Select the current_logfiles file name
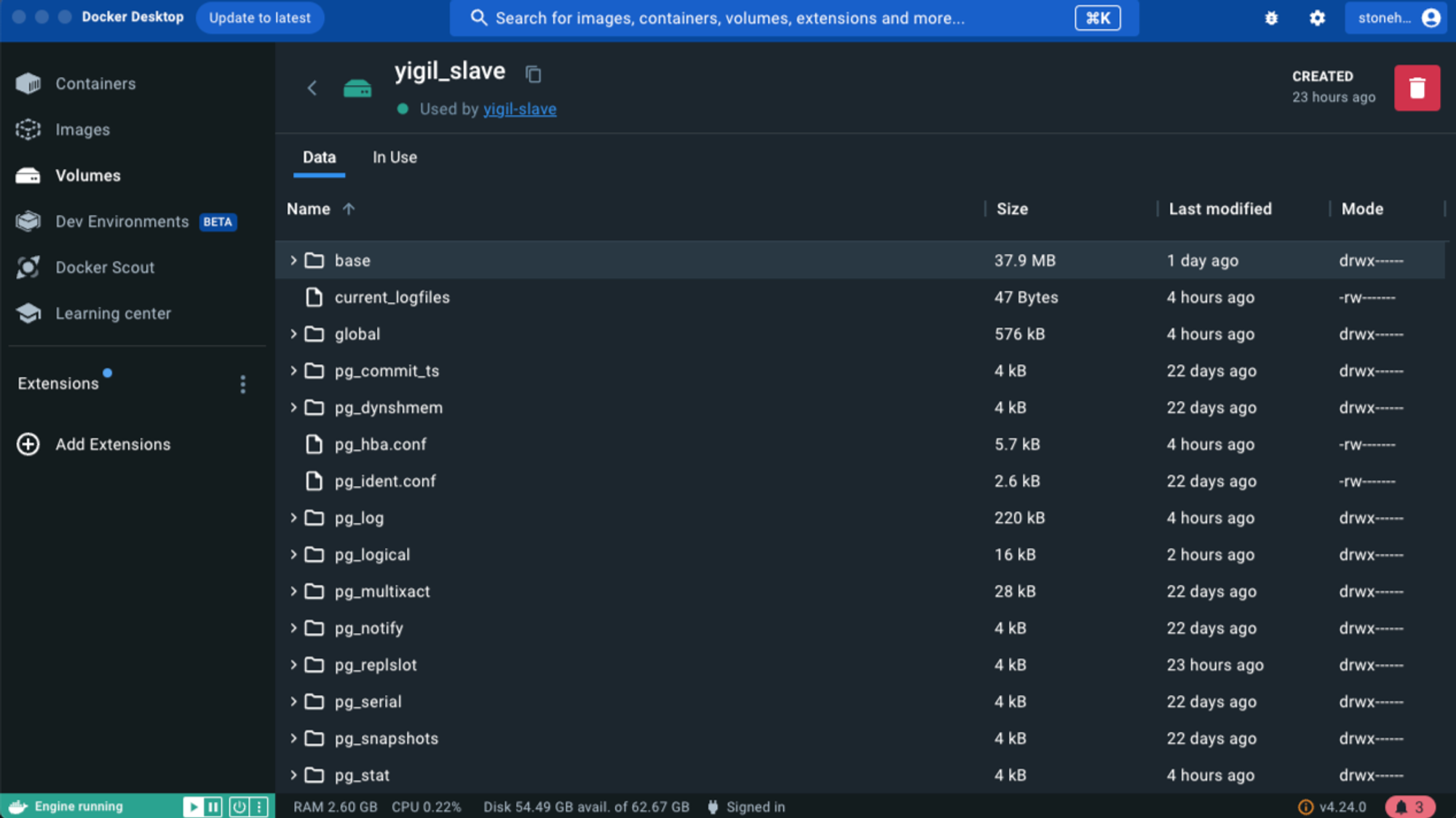This screenshot has height=818, width=1456. pos(392,297)
